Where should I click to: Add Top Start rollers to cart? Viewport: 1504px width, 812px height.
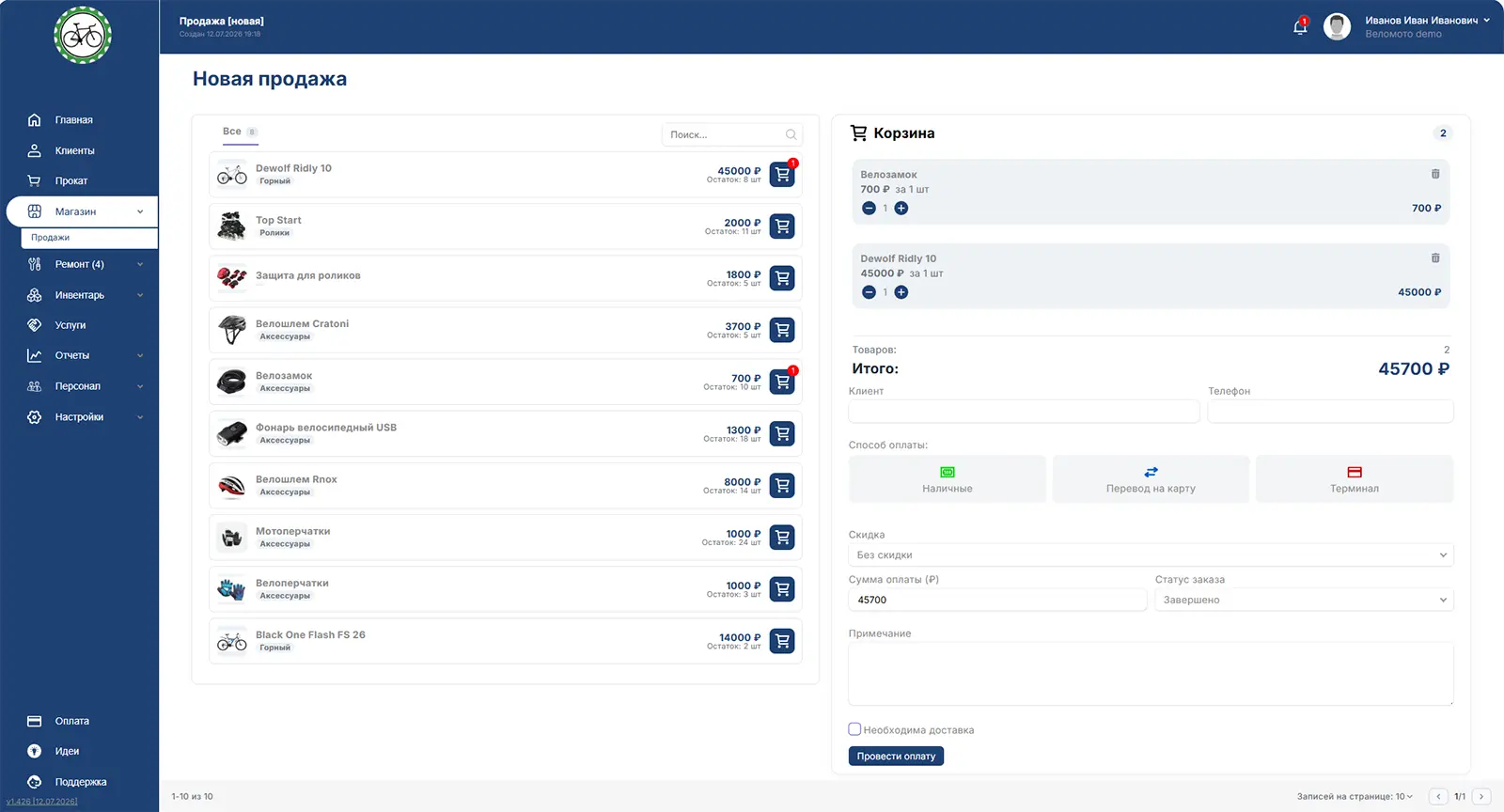tap(782, 226)
